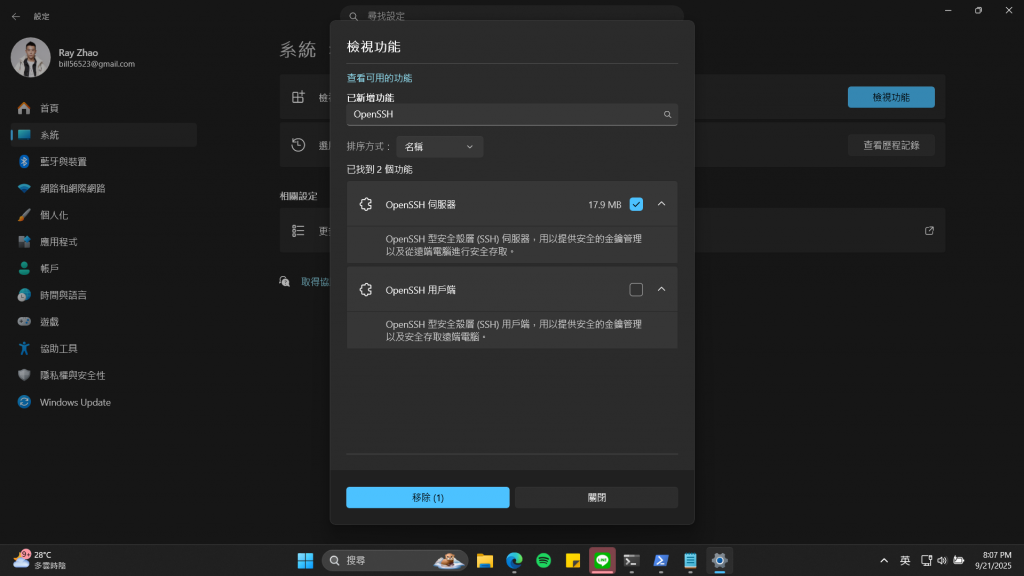Click the external link icon in related settings

click(929, 231)
